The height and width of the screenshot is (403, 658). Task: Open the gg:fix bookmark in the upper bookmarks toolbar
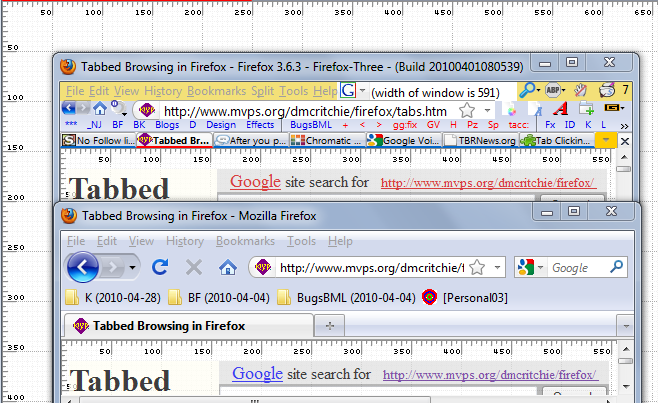pos(405,125)
